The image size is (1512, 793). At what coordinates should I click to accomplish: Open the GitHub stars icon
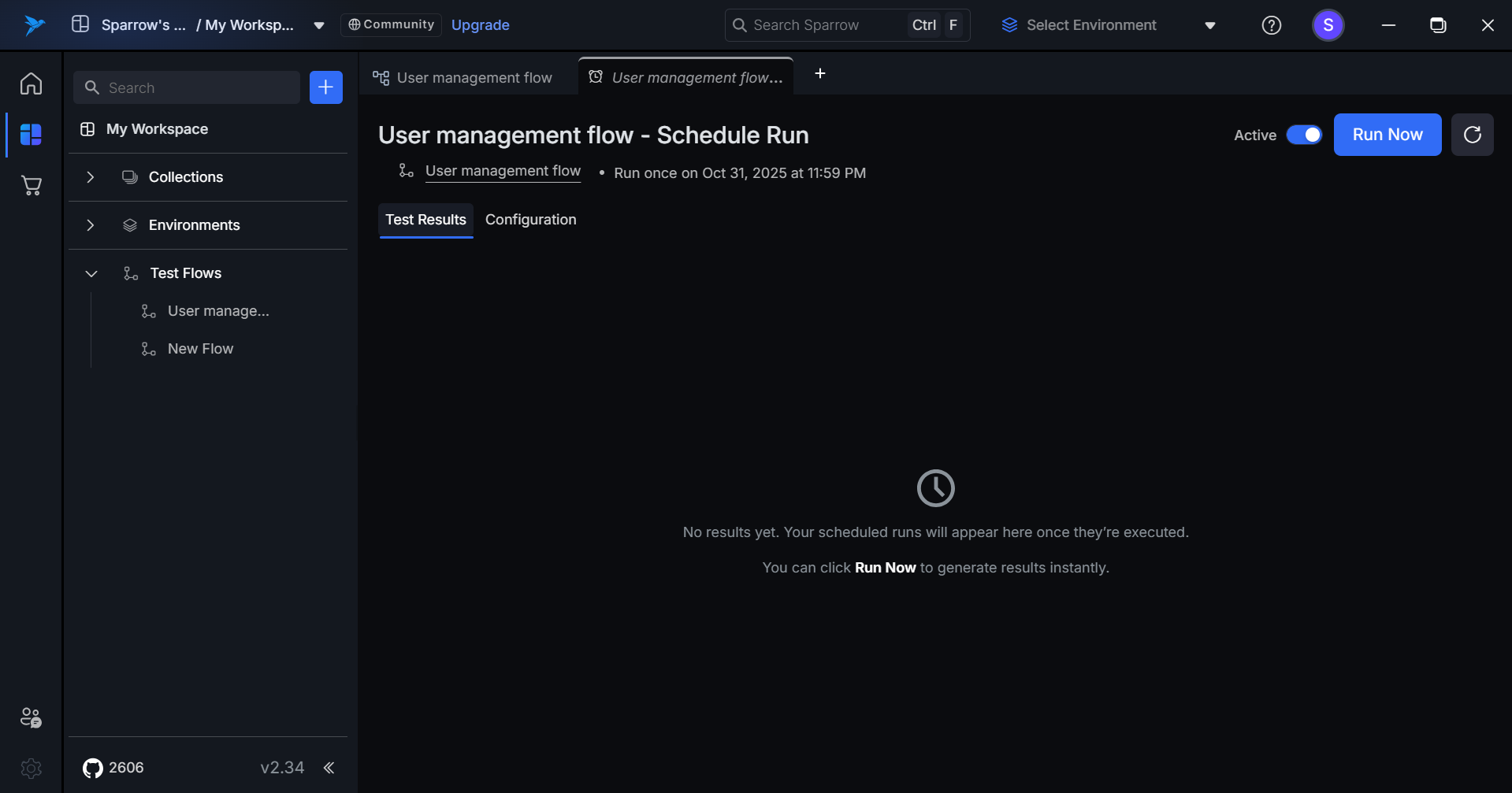(93, 768)
